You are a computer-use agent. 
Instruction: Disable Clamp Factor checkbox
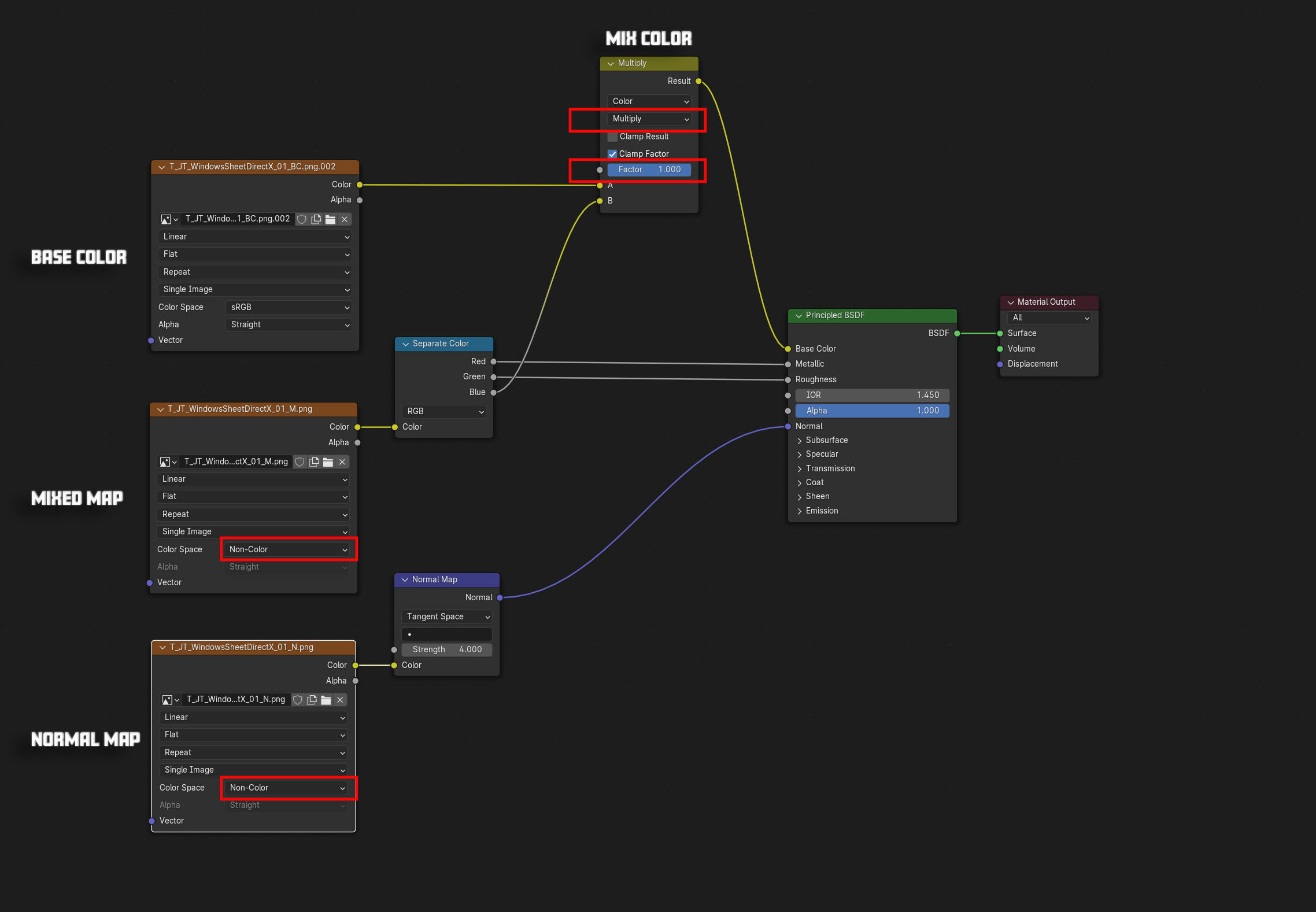[612, 154]
